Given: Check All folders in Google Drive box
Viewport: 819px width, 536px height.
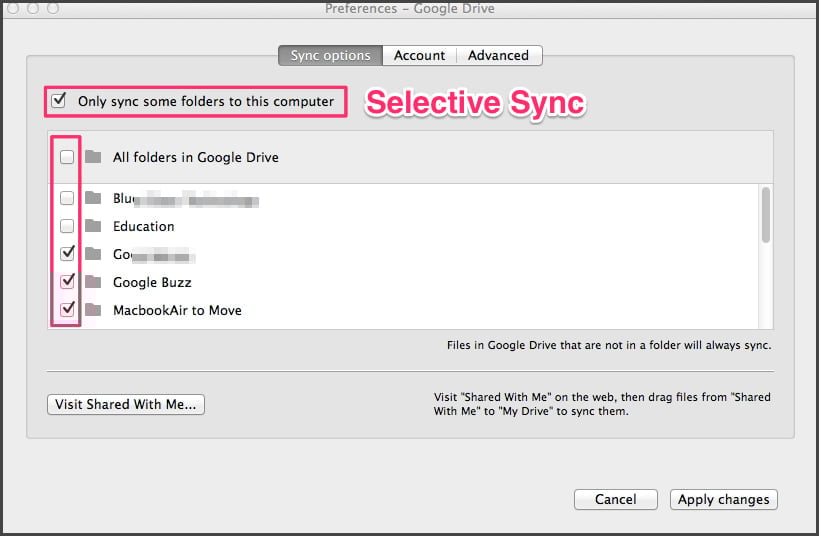Looking at the screenshot, I should point(67,157).
